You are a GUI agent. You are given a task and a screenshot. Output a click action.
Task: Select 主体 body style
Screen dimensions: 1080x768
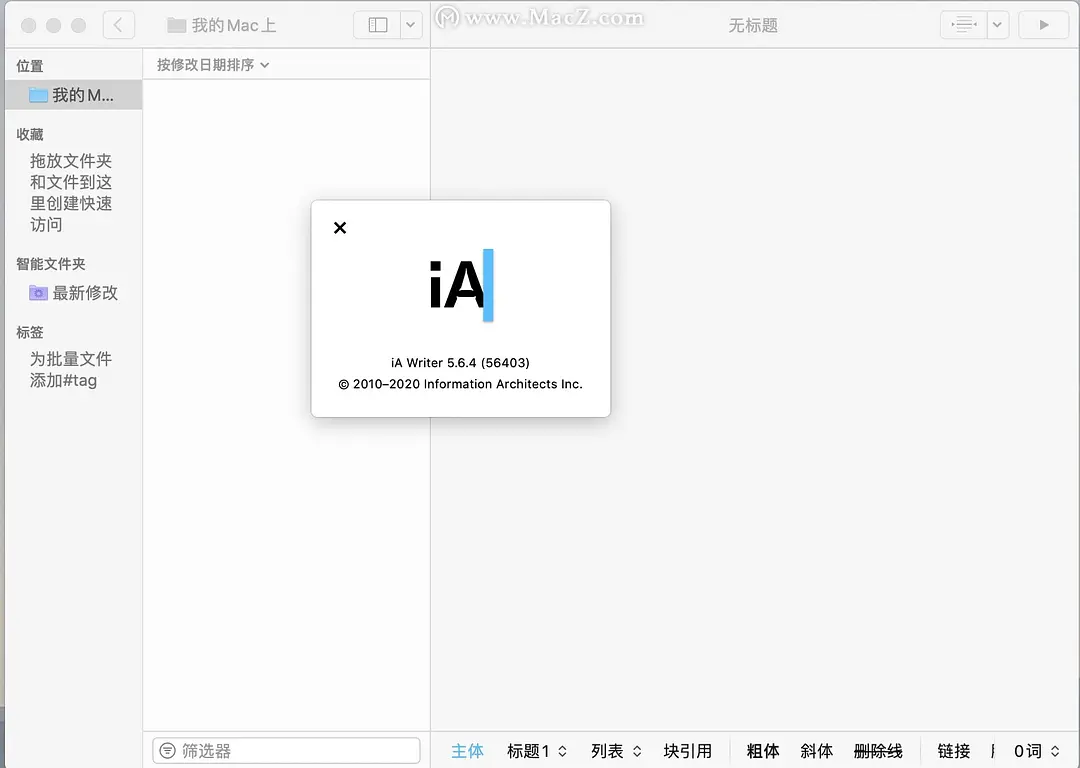click(x=468, y=751)
